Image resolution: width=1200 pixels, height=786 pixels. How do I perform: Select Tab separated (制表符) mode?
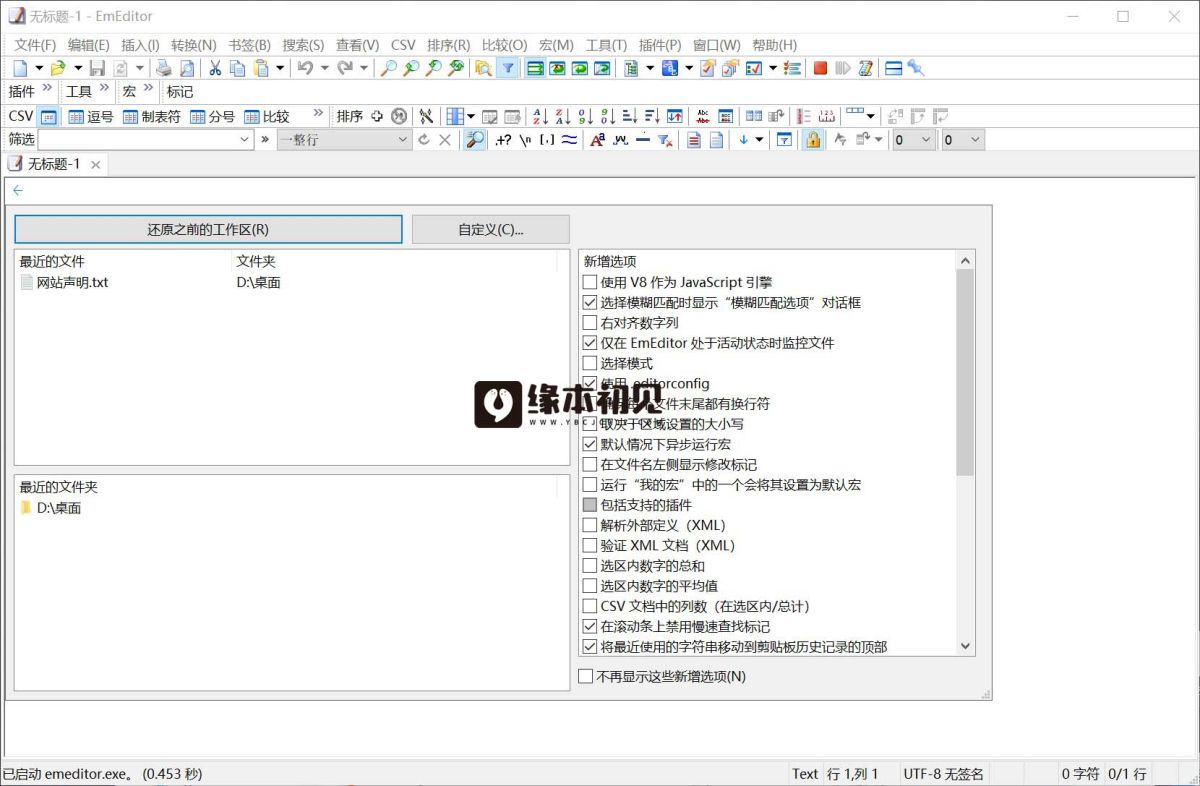click(152, 116)
